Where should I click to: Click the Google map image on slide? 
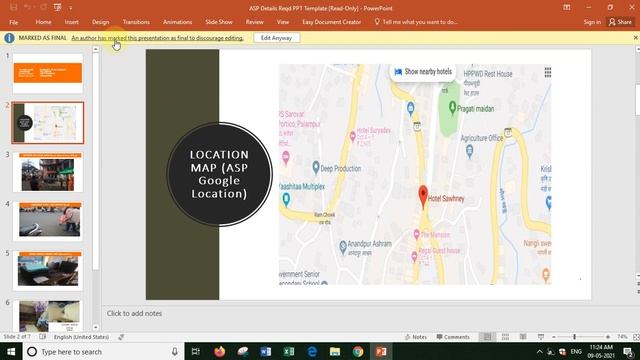(x=415, y=174)
